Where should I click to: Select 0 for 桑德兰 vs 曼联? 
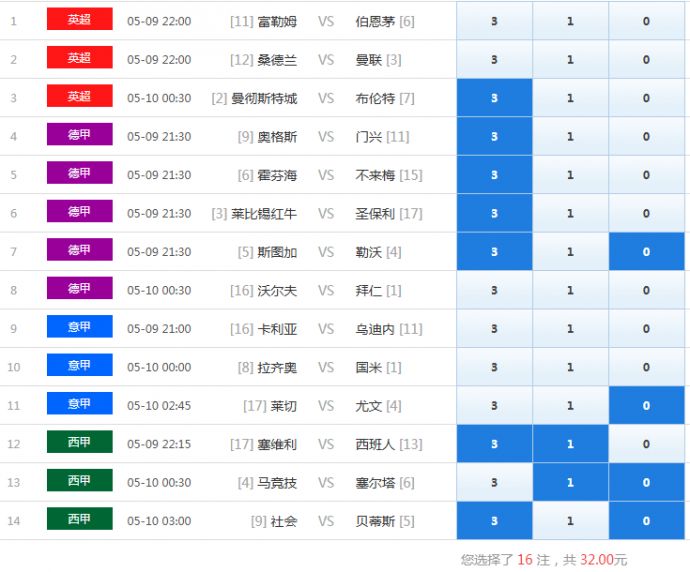(646, 59)
